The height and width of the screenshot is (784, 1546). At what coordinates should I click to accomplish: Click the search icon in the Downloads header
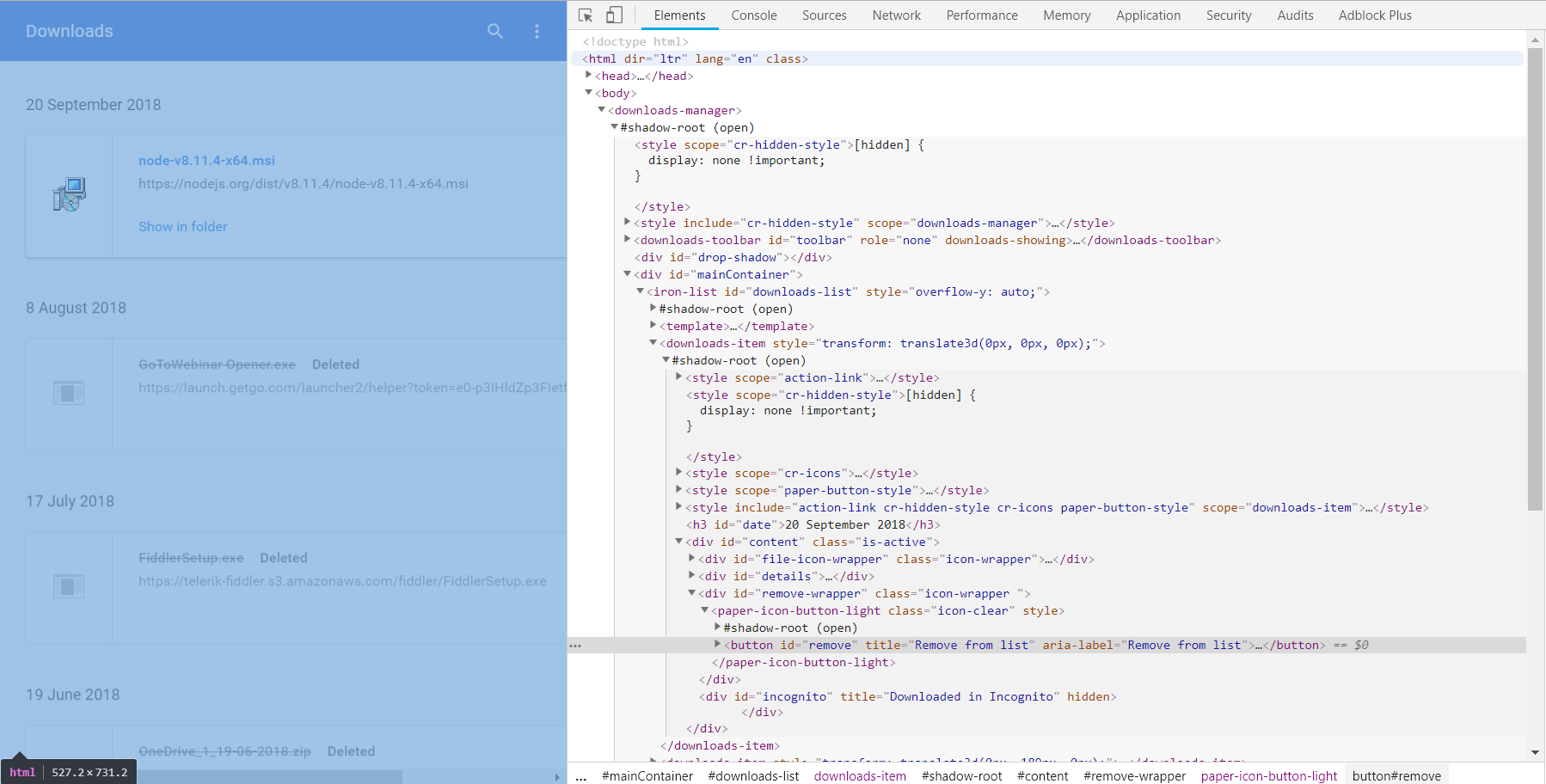[495, 31]
